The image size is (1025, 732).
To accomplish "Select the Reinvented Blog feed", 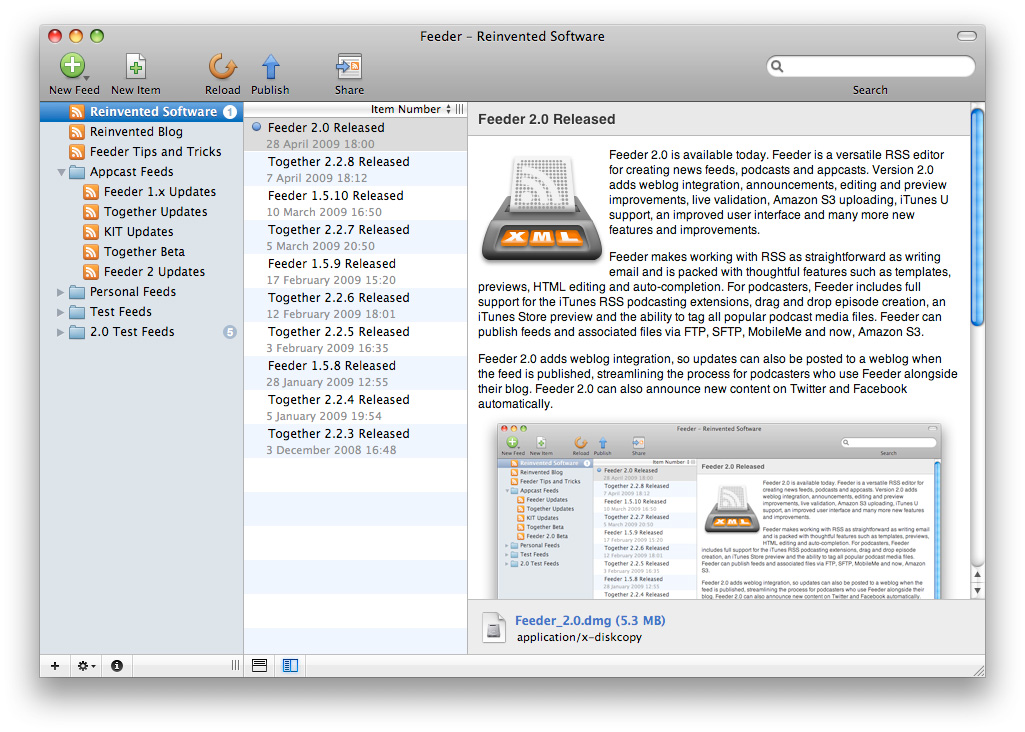I will (141, 132).
